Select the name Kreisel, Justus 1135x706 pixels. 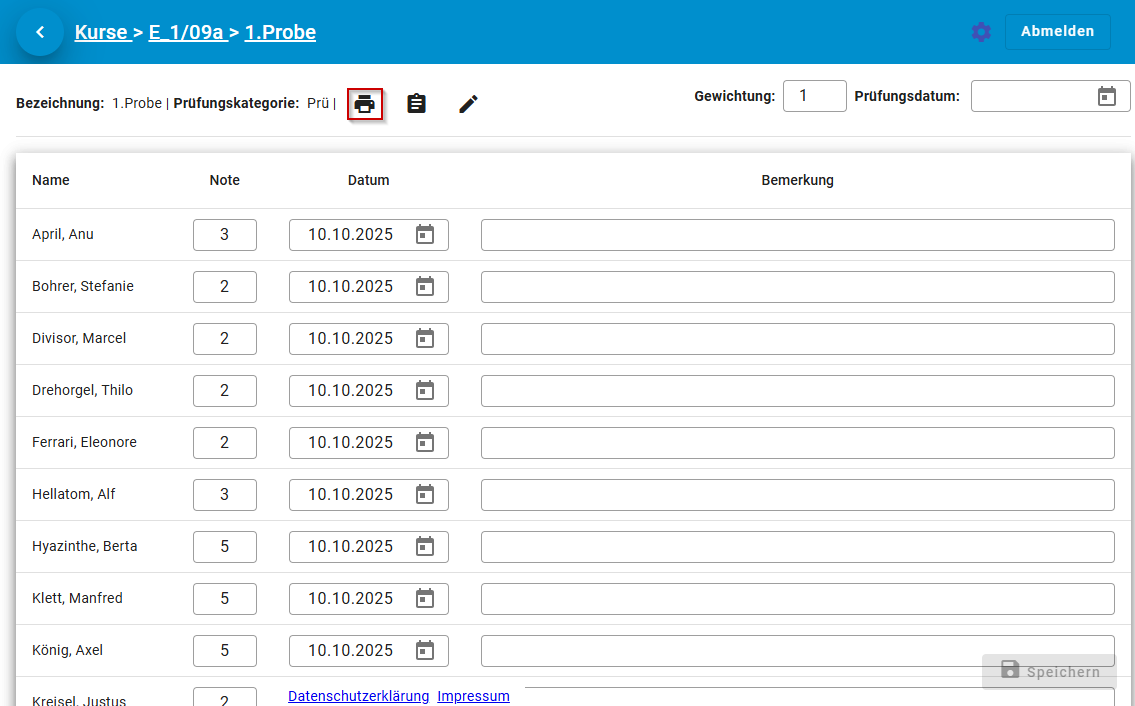tap(79, 700)
